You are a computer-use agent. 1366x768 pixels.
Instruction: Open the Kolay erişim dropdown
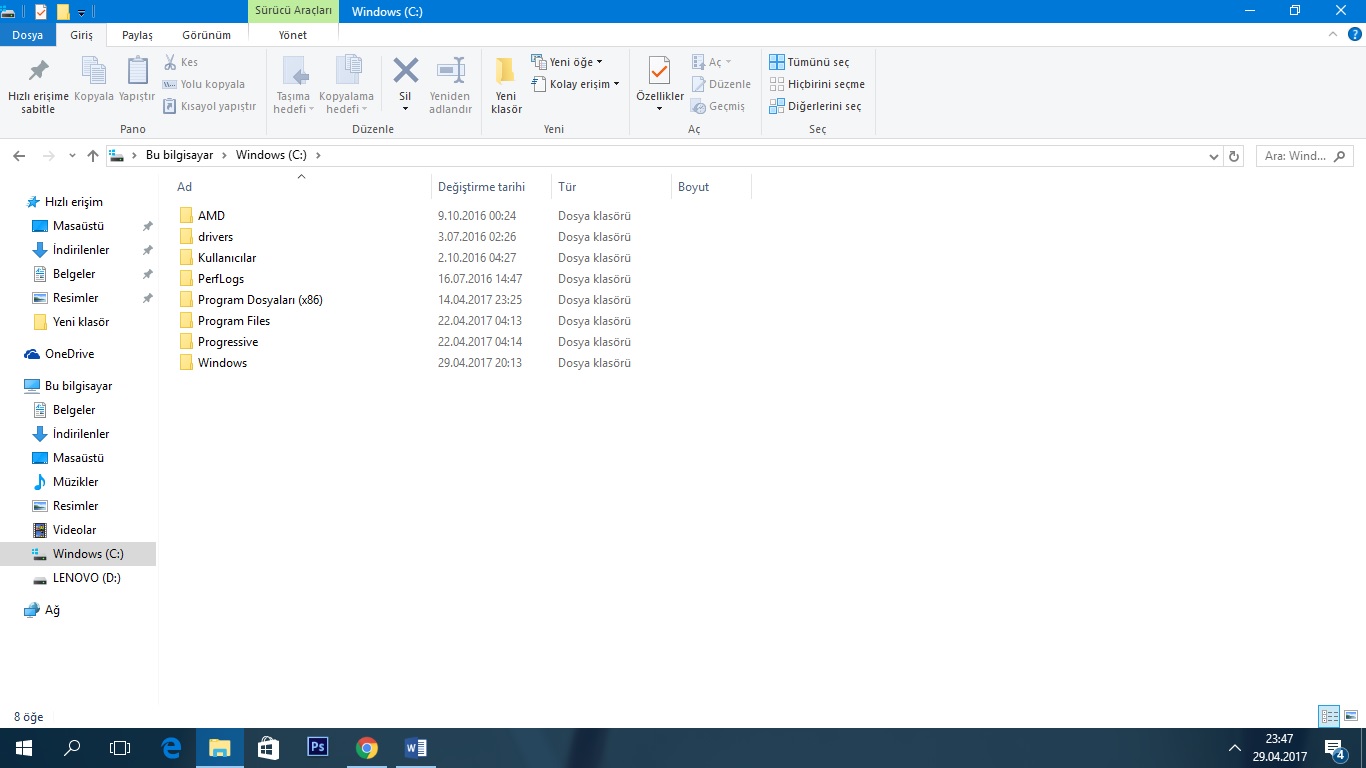click(576, 84)
